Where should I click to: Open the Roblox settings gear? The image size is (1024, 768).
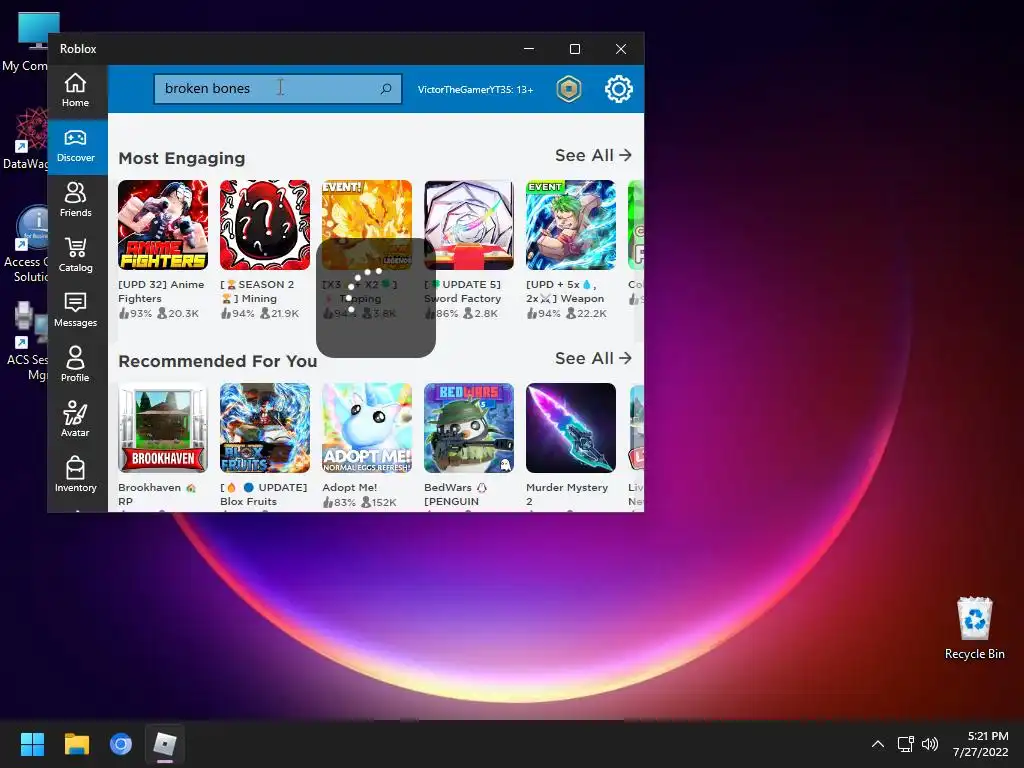tap(618, 89)
